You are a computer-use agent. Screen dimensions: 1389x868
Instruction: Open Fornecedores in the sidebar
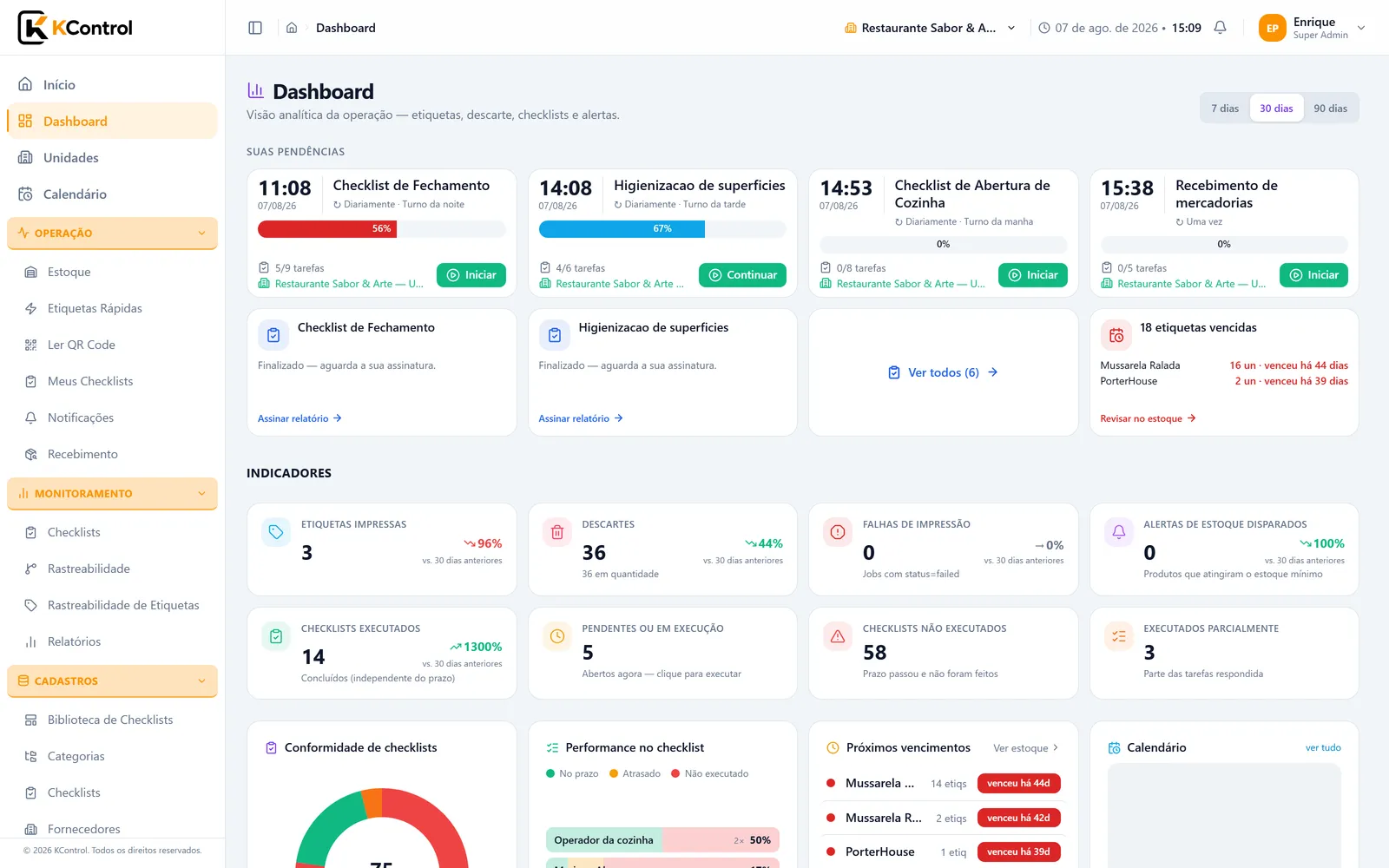coord(112,829)
